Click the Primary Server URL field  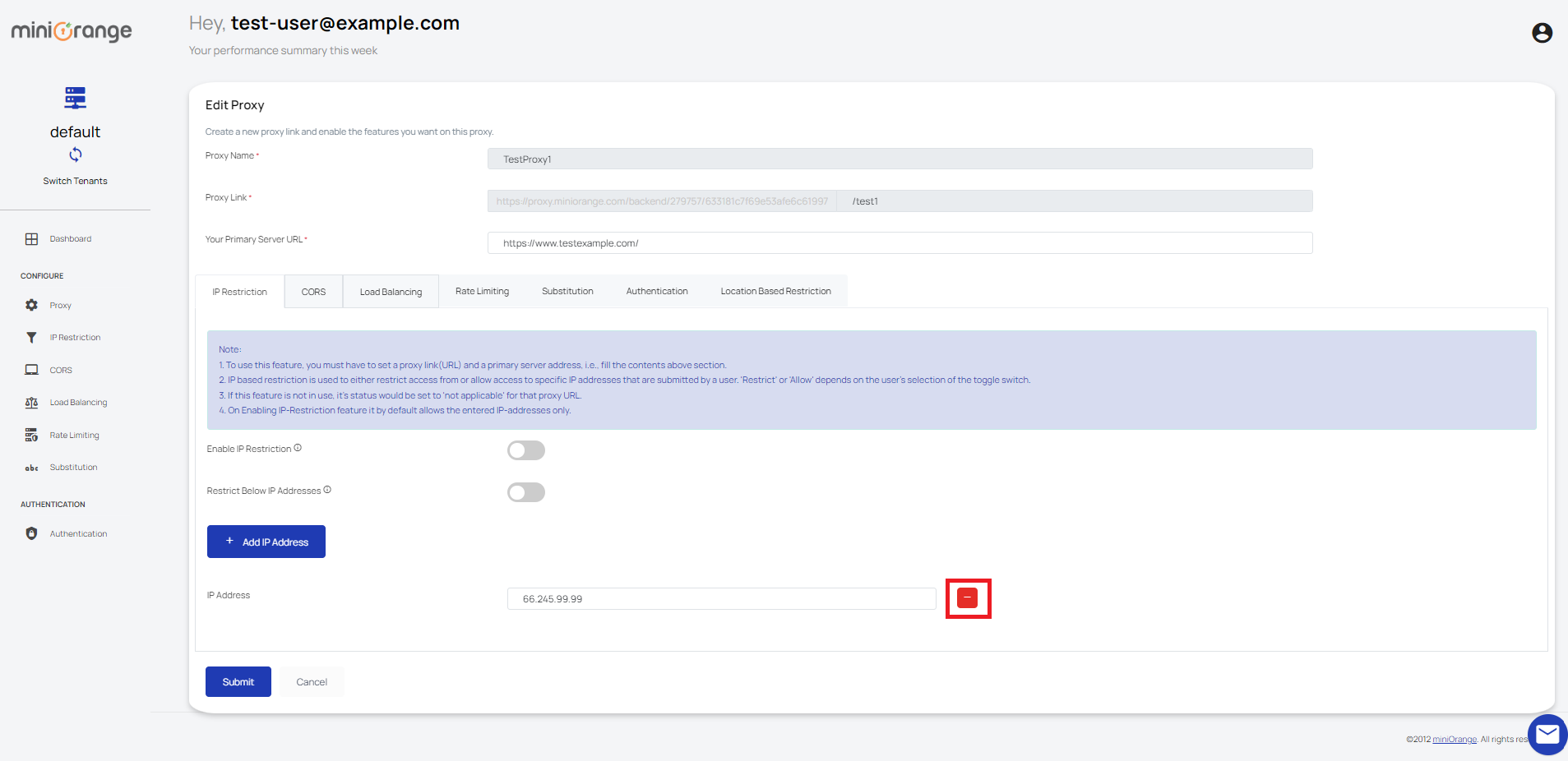[x=900, y=242]
